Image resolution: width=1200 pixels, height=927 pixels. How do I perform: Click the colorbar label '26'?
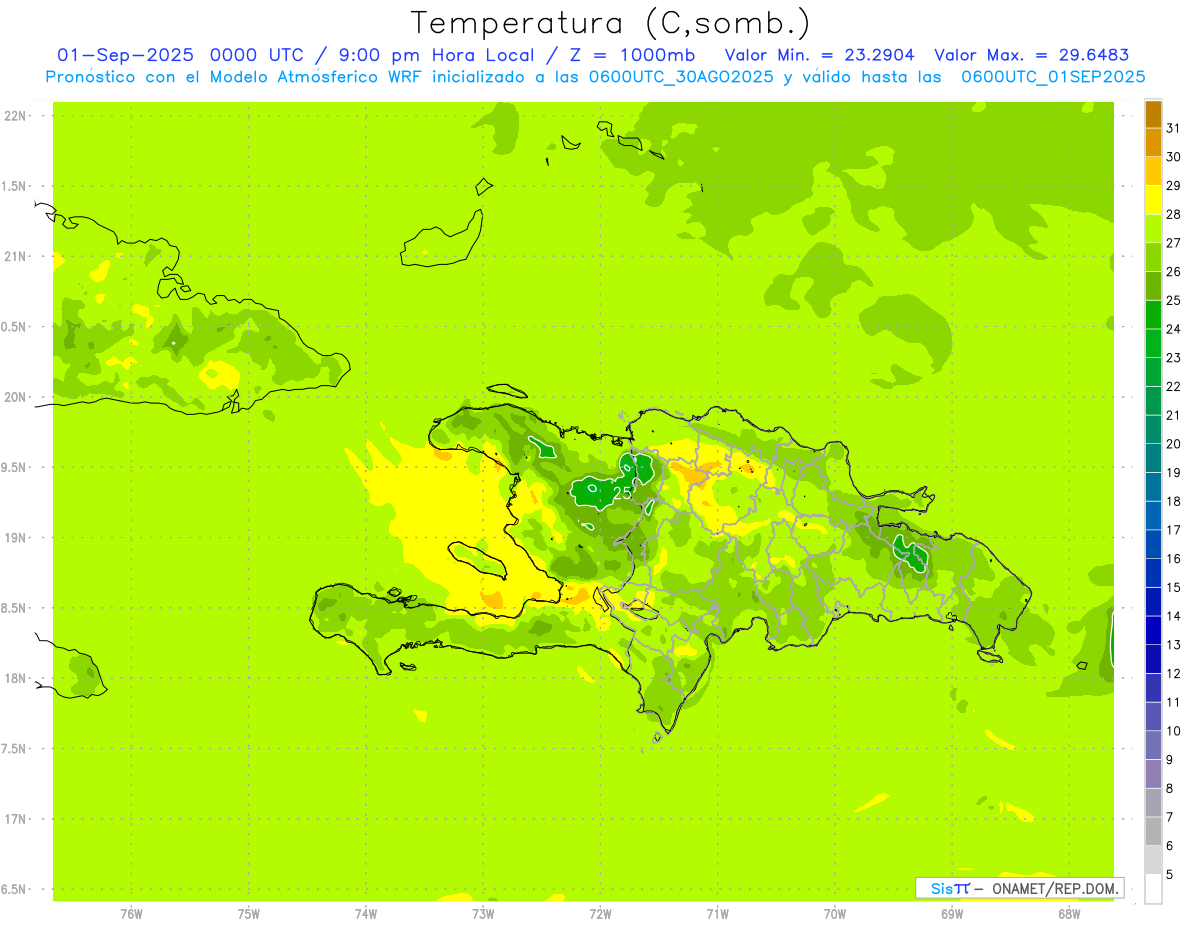[x=1174, y=272]
